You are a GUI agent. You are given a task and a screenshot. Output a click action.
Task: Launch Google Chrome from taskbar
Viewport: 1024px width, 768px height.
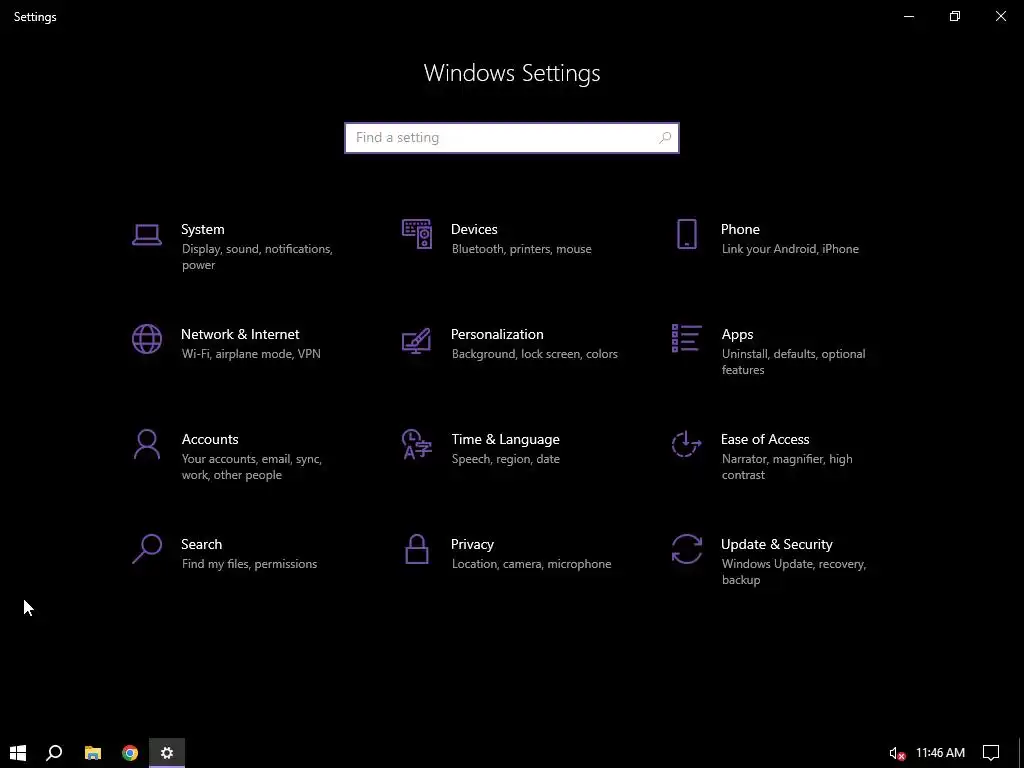(x=130, y=753)
